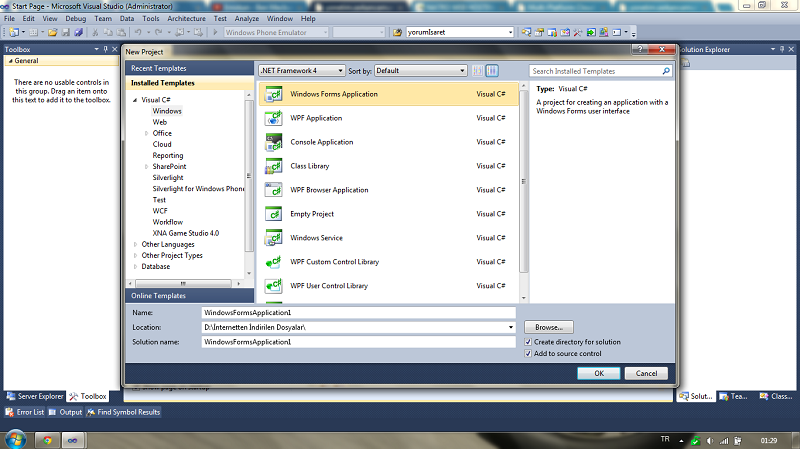Image resolution: width=800 pixels, height=449 pixels.
Task: Open the Toolbox panel options dropdown arrow
Action: tap(96, 49)
